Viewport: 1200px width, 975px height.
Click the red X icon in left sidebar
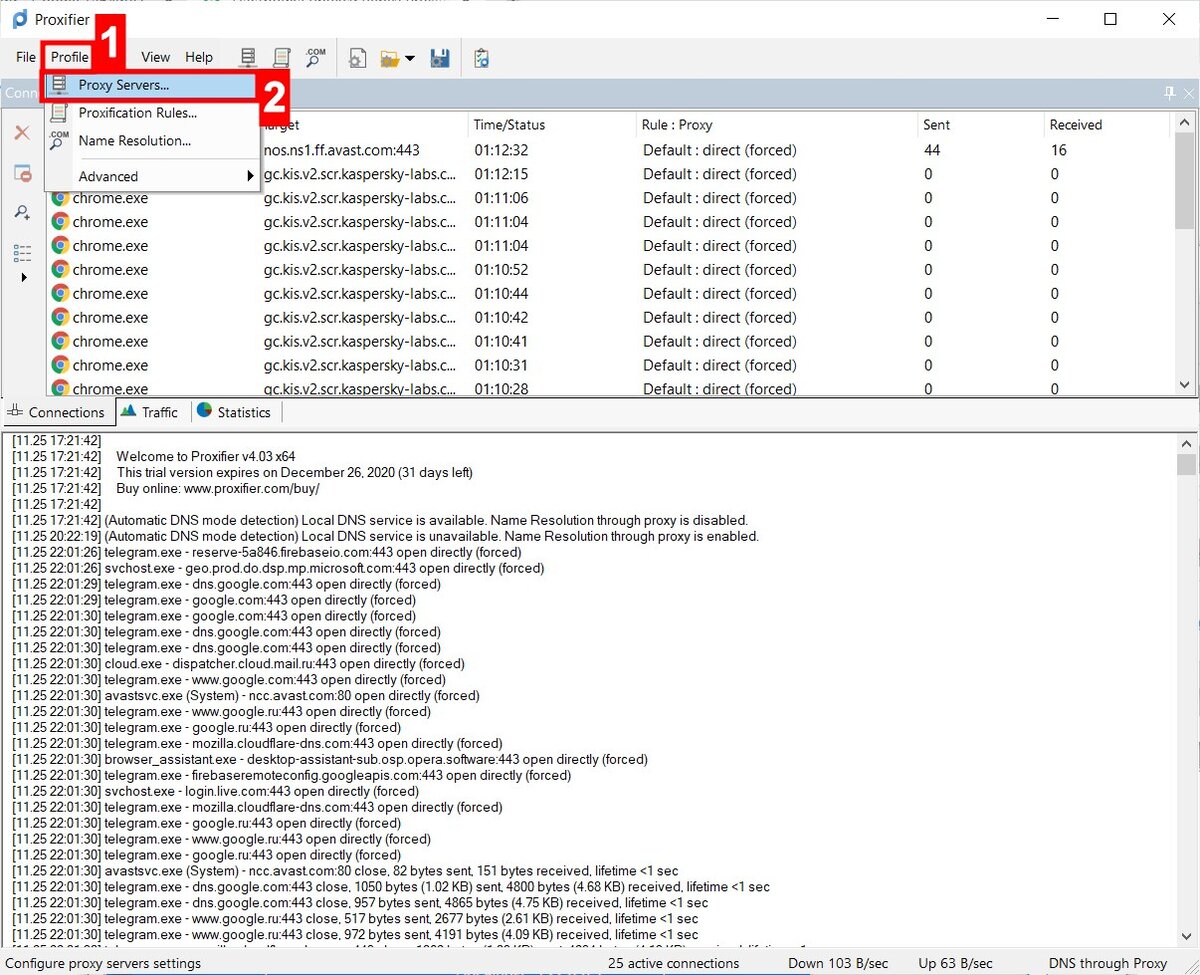(x=21, y=132)
